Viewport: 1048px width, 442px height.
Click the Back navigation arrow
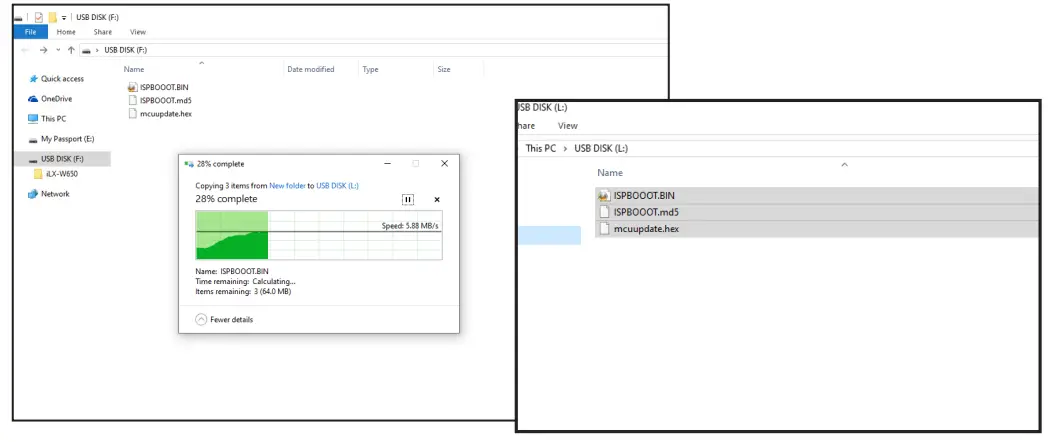click(25, 50)
